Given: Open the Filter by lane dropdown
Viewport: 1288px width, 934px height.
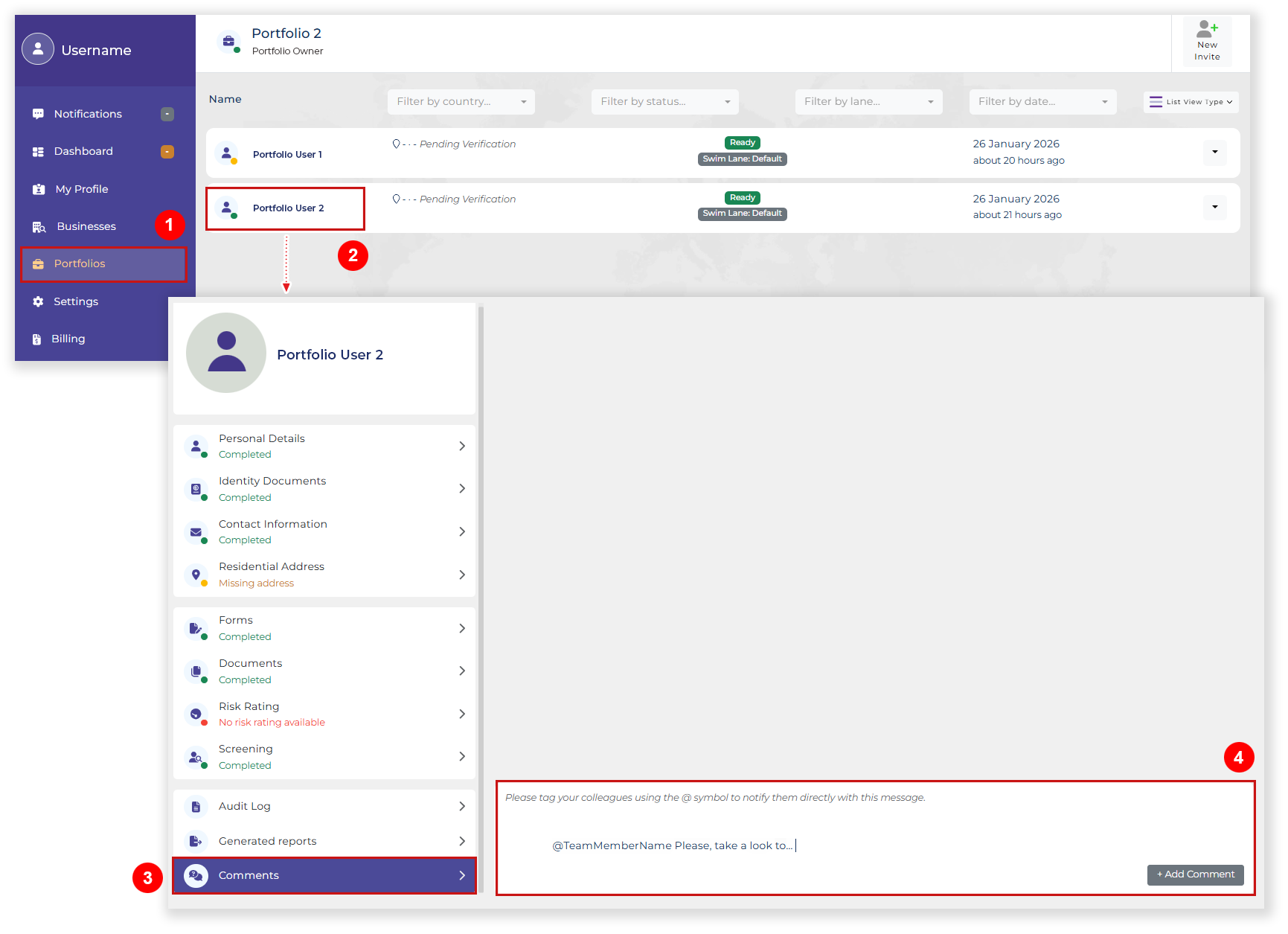Looking at the screenshot, I should pyautogui.click(x=868, y=102).
